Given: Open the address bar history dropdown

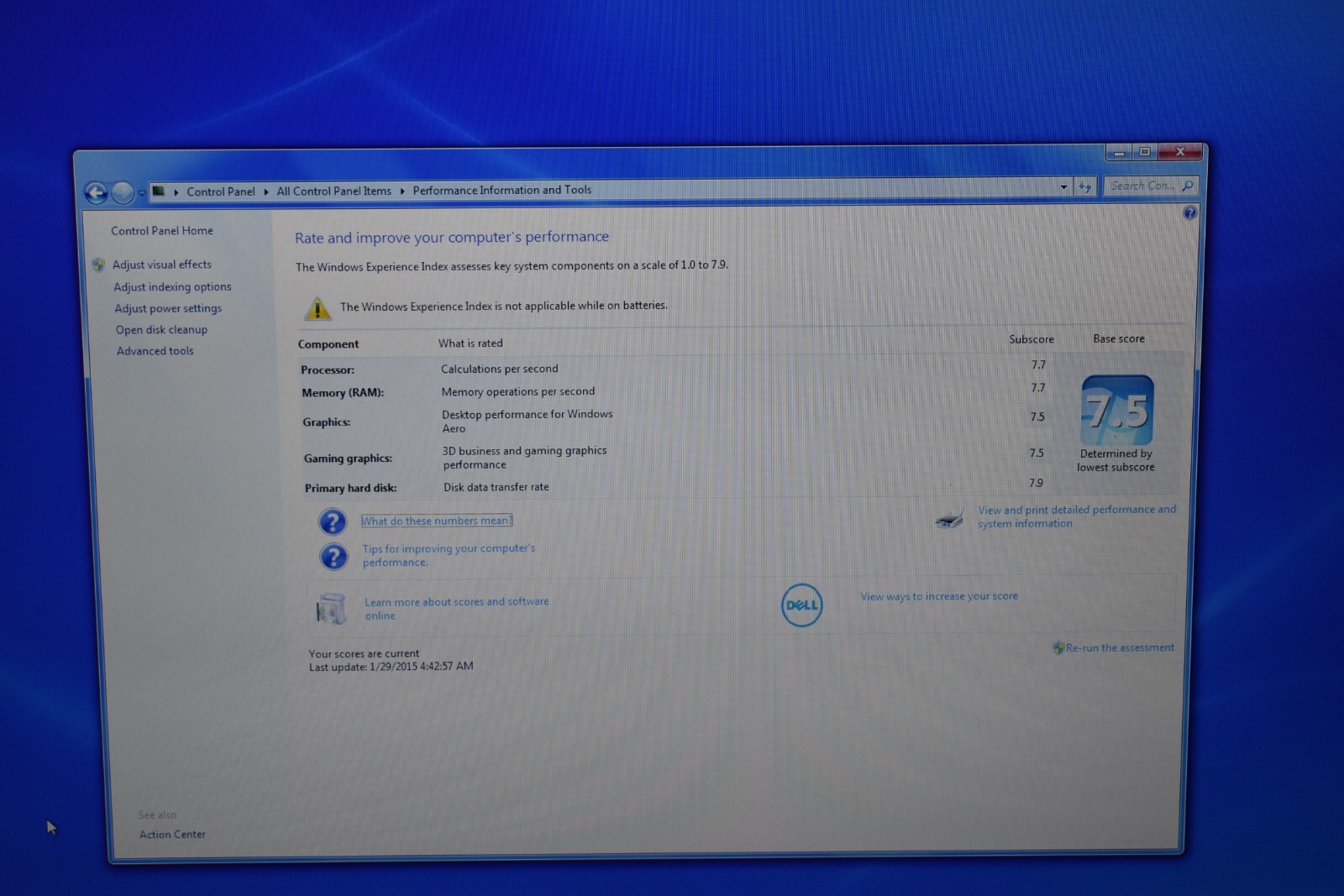Looking at the screenshot, I should [1063, 186].
